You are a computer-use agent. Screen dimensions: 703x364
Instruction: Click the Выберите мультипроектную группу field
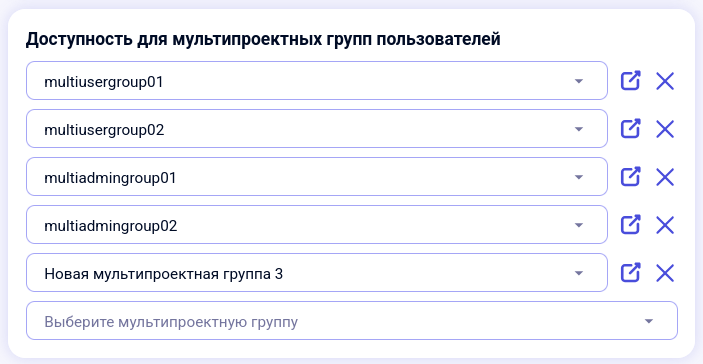click(352, 321)
